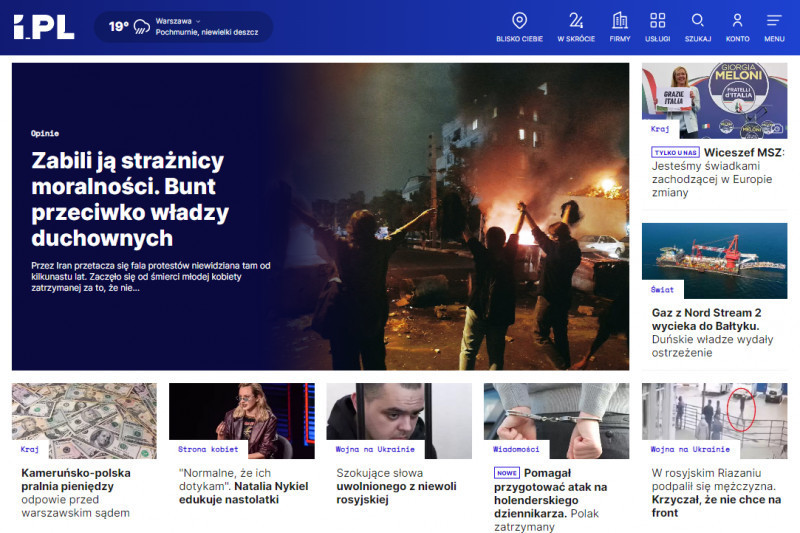Select the Wiadomości category tag
The height and width of the screenshot is (533, 800).
pos(516,449)
